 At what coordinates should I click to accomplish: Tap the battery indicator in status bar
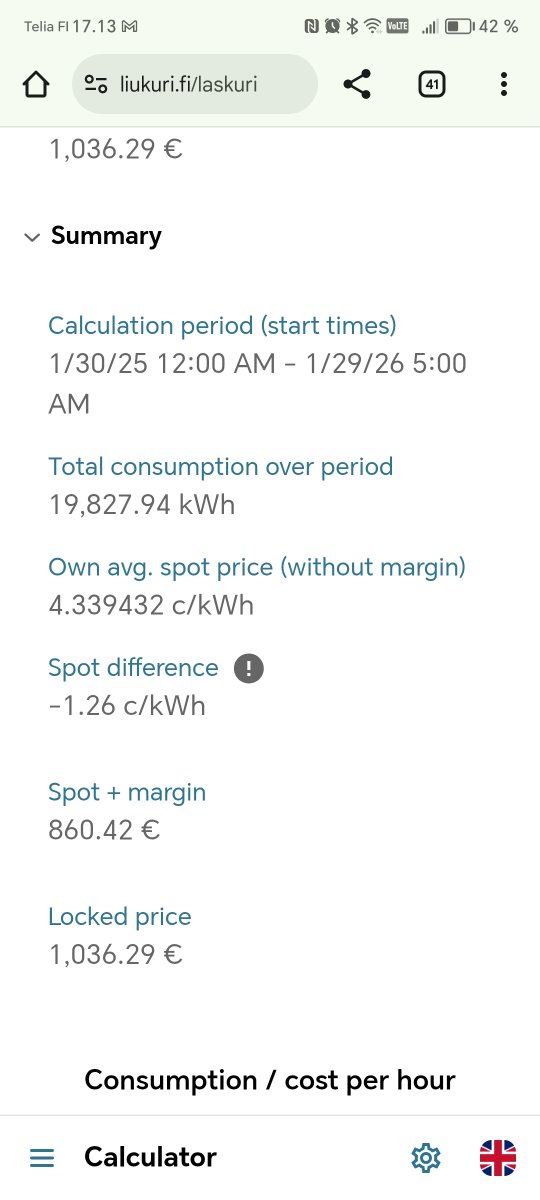click(x=459, y=27)
